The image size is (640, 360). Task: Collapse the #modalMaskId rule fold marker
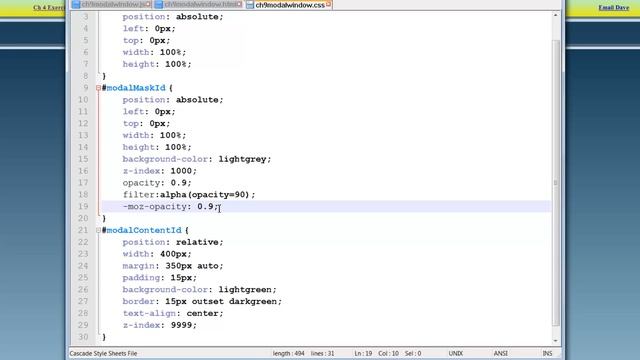(98, 88)
